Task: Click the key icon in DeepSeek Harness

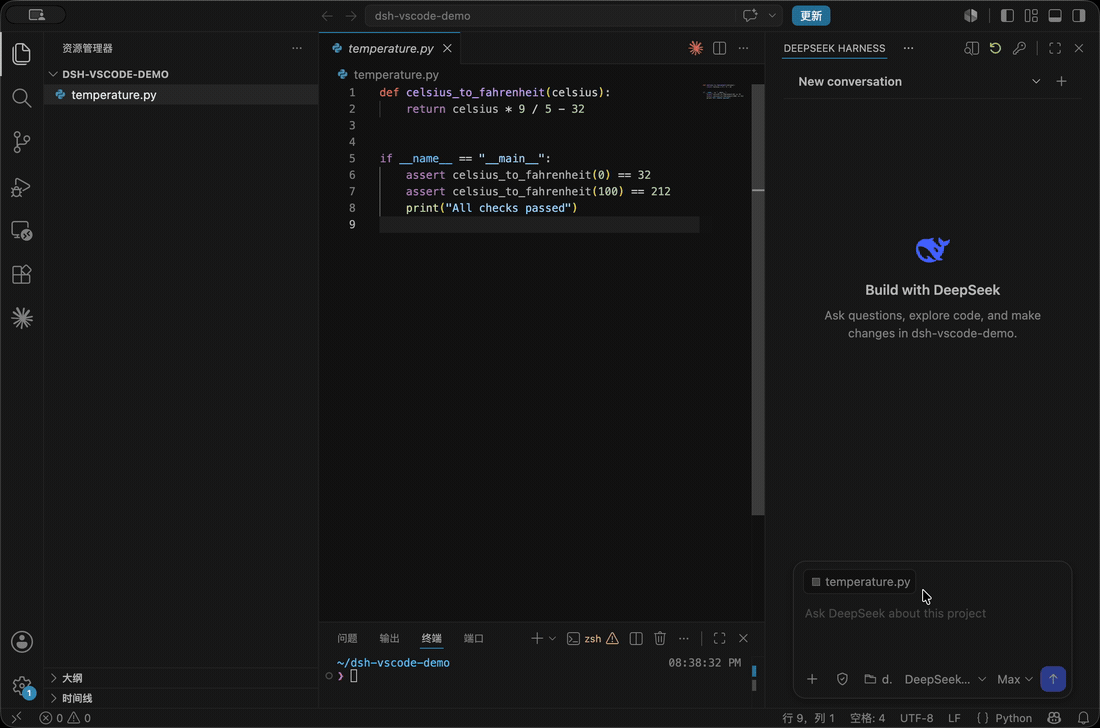Action: coord(1019,48)
